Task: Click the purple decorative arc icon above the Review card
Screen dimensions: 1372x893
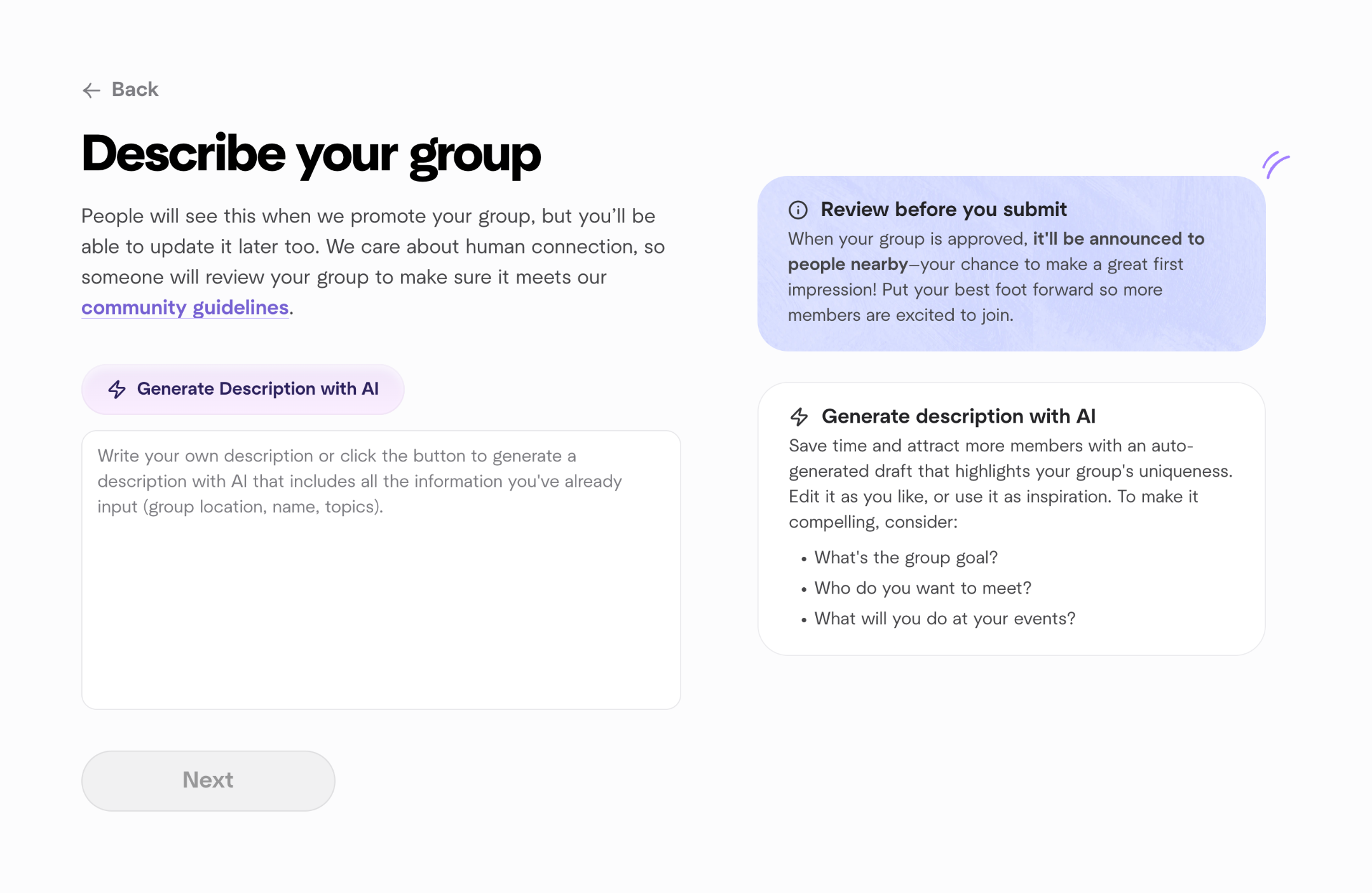Action: point(1275,165)
